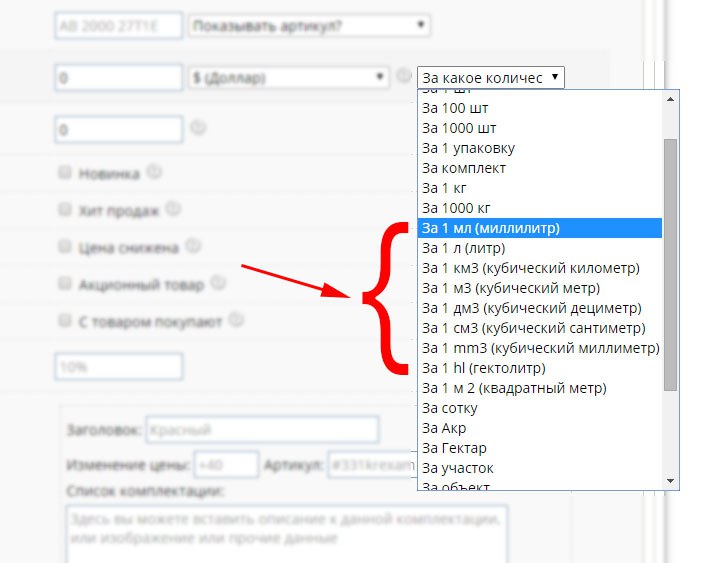This screenshot has width=702, height=563.
Task: Enable the Новинка checkbox
Action: [65, 173]
